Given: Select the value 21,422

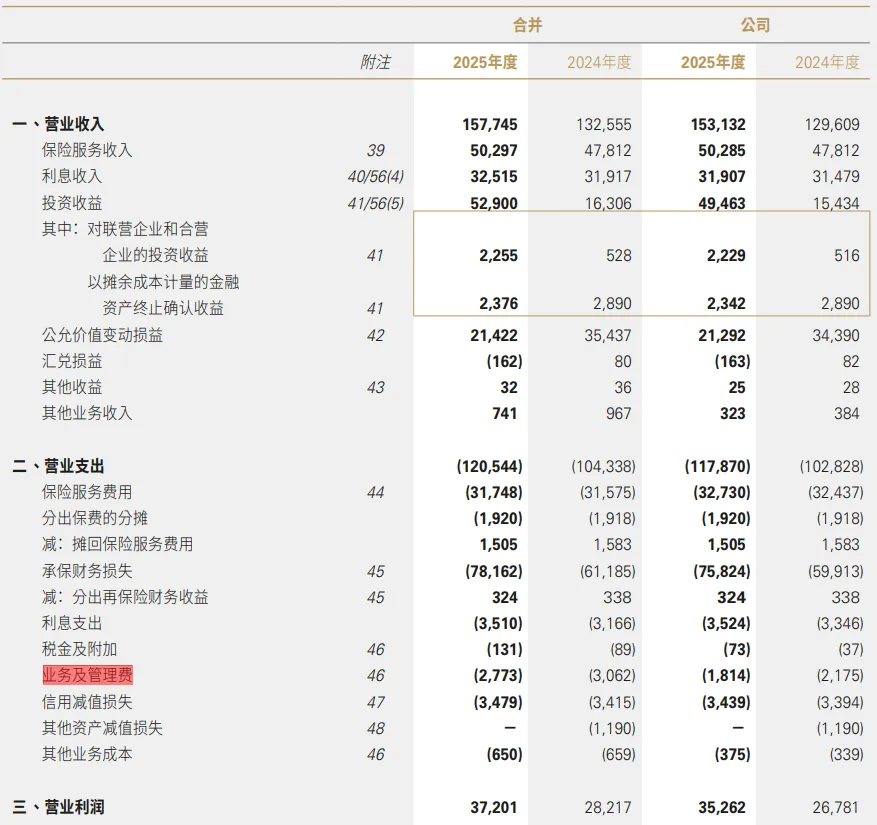Looking at the screenshot, I should pyautogui.click(x=494, y=336).
